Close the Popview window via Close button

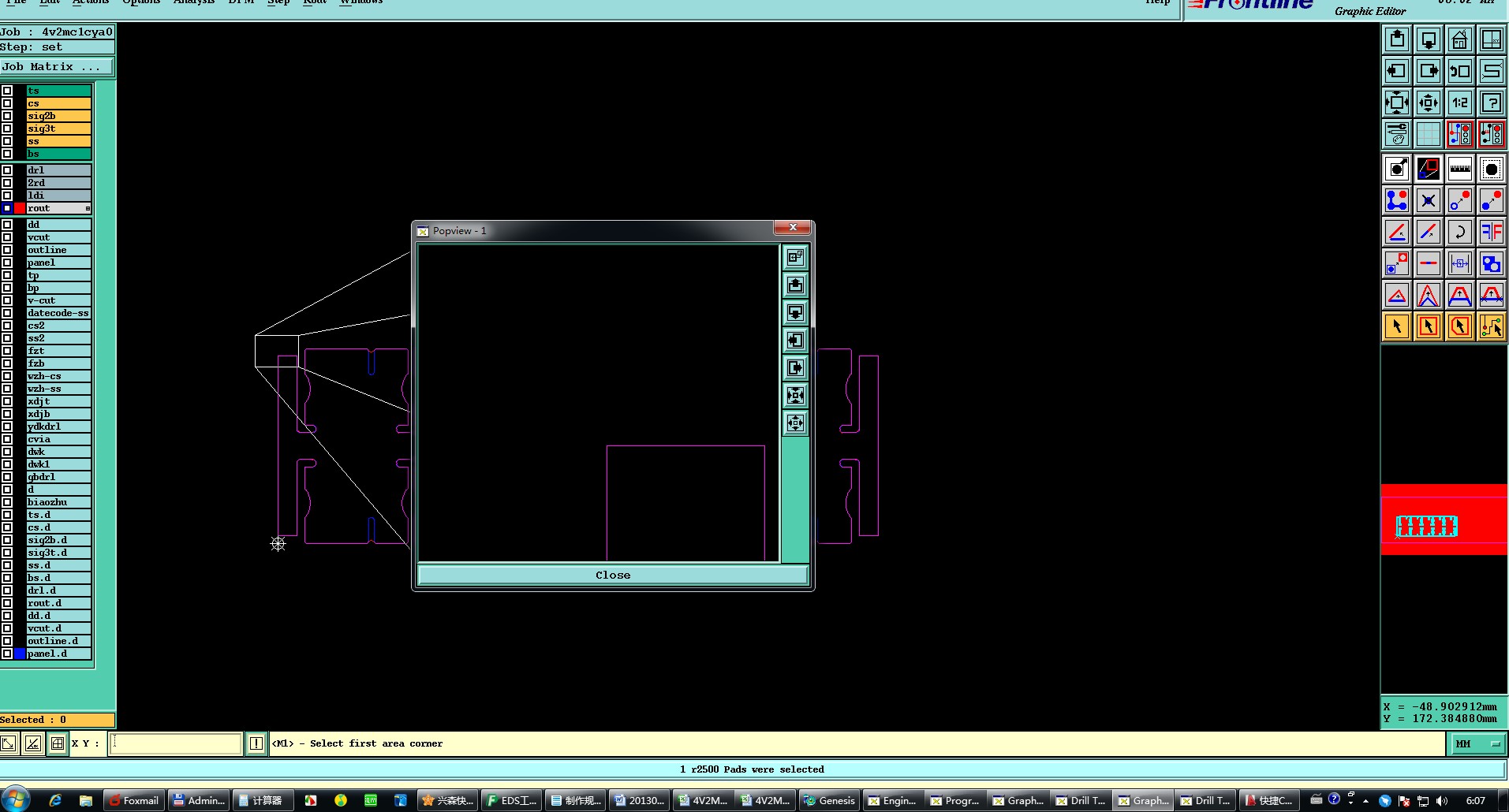613,575
